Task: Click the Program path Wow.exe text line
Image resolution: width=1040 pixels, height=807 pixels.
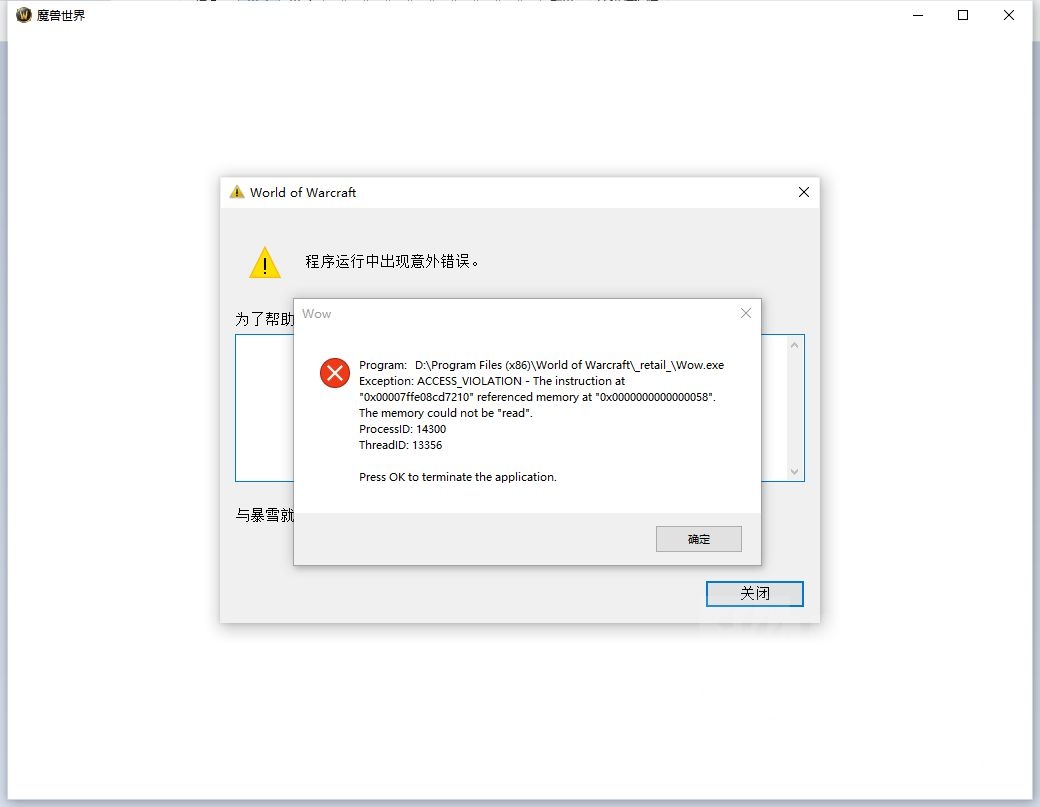Action: point(541,365)
